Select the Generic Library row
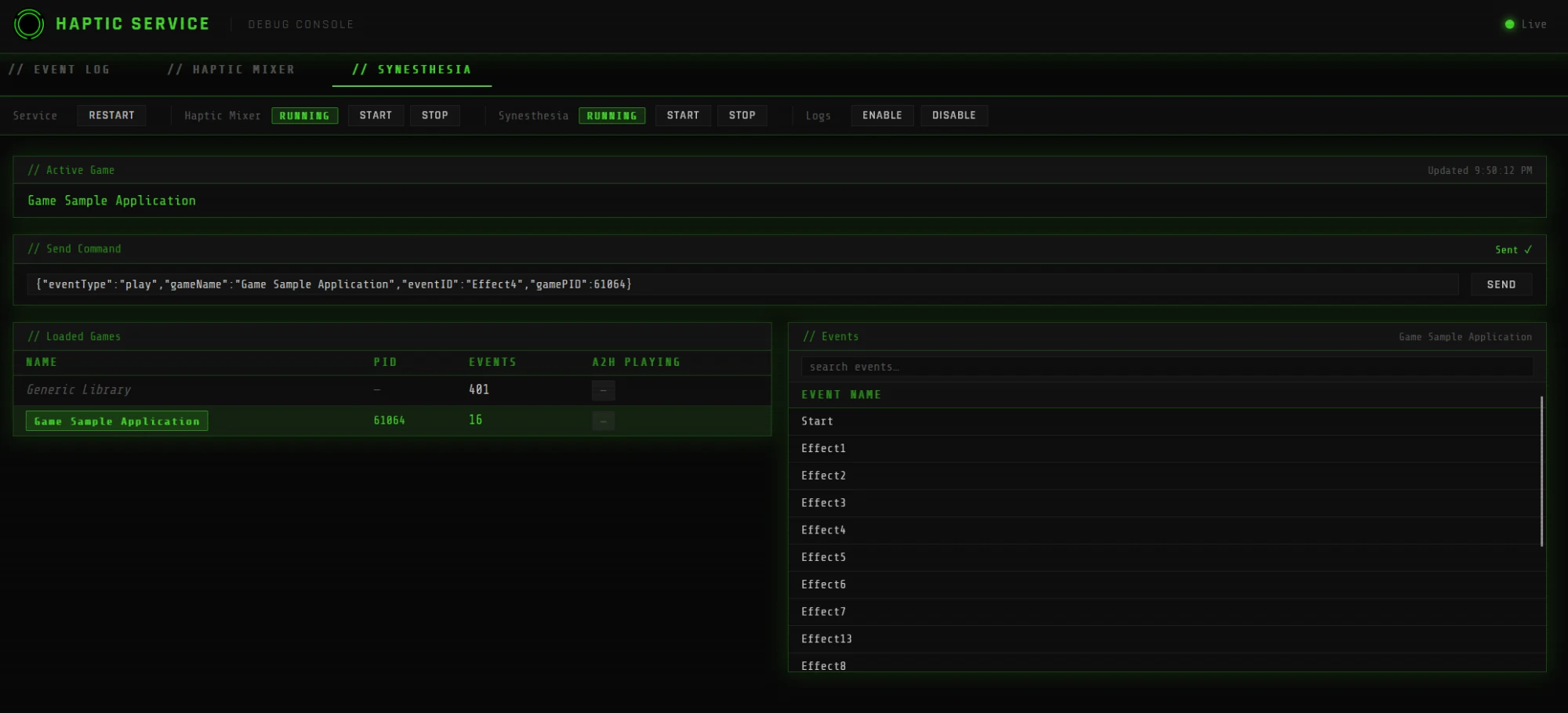1568x713 pixels. [x=392, y=389]
